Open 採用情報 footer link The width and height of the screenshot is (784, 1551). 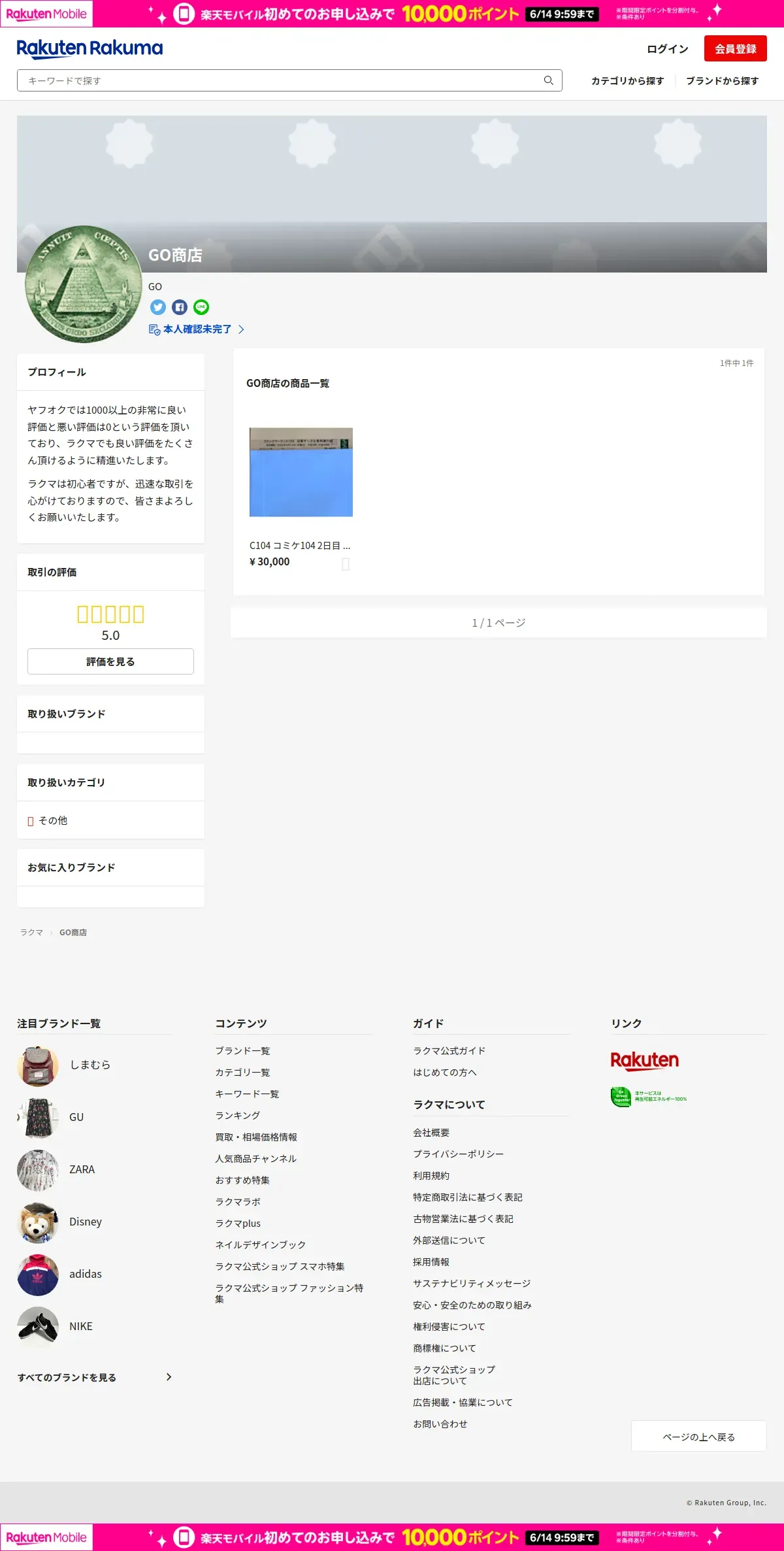click(431, 1261)
